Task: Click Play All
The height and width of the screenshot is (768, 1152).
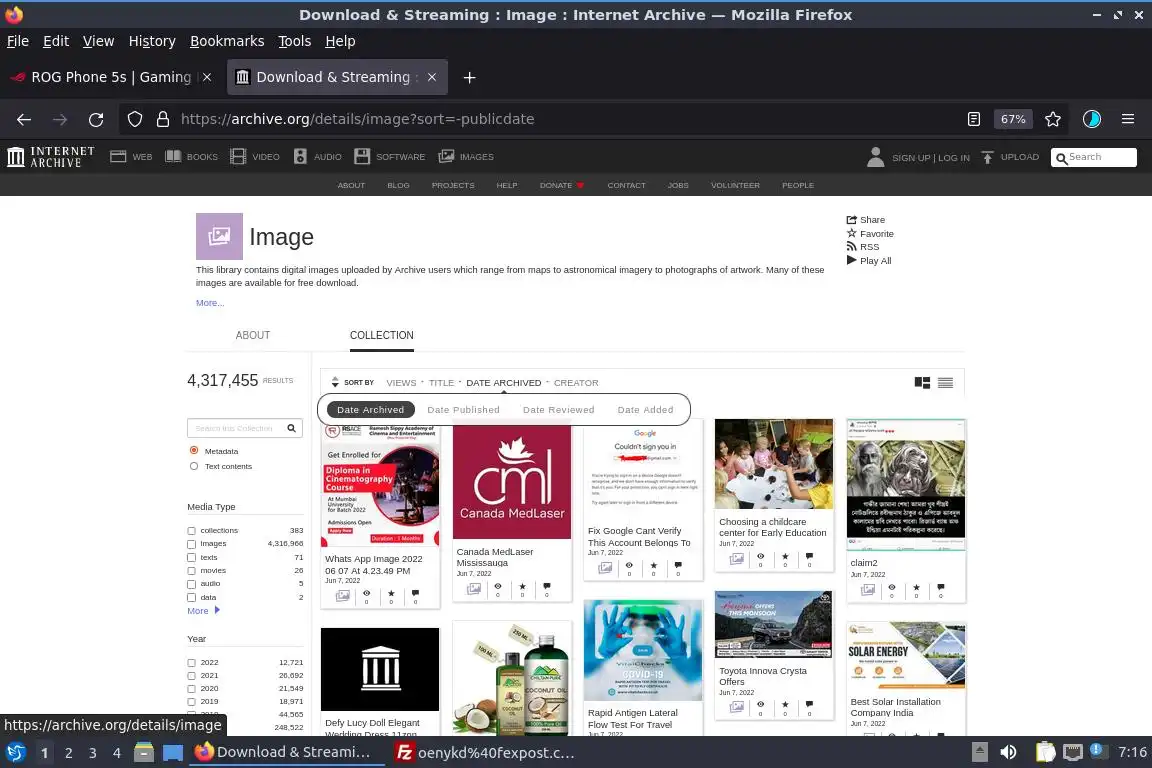Action: 868,261
